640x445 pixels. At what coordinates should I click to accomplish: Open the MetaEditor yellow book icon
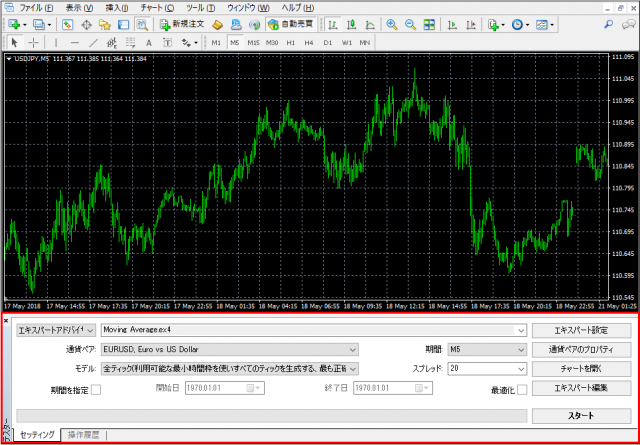click(x=218, y=24)
